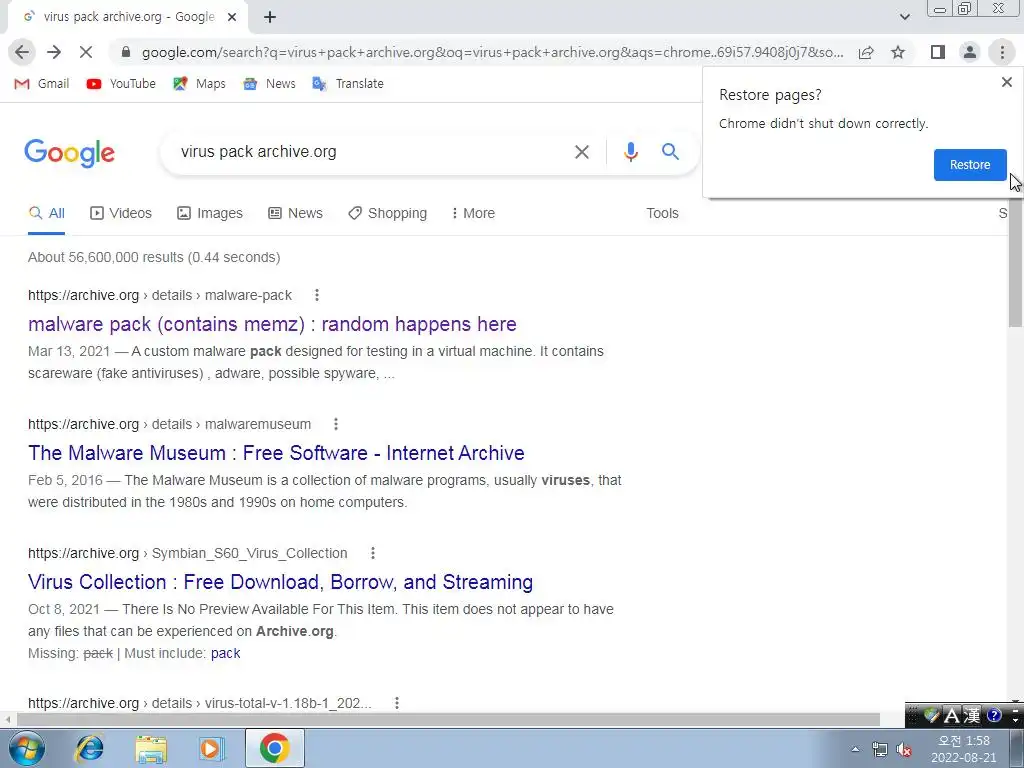
Task: Click the network tray icon
Action: point(880,750)
